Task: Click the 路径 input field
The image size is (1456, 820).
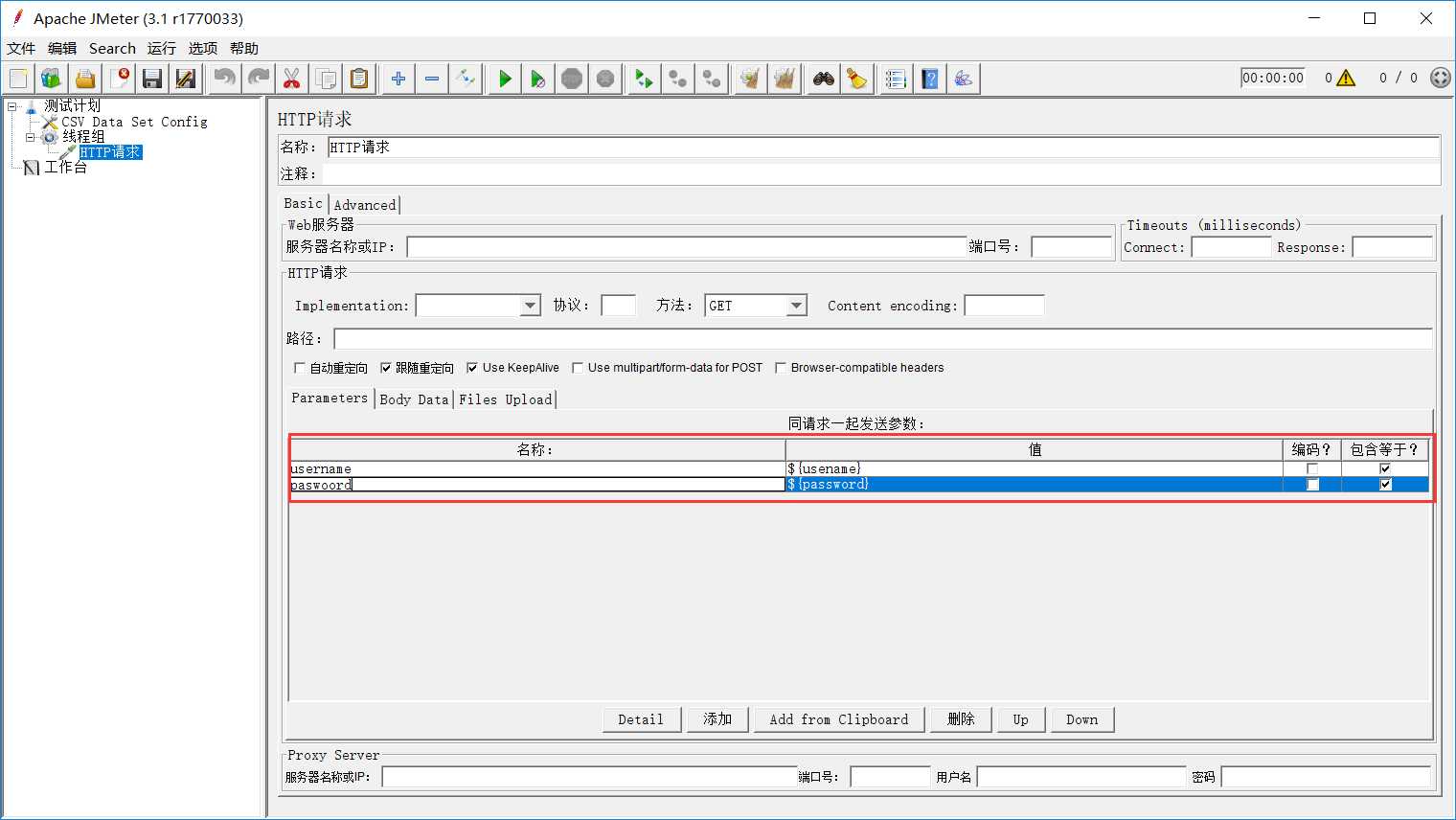Action: (x=882, y=339)
